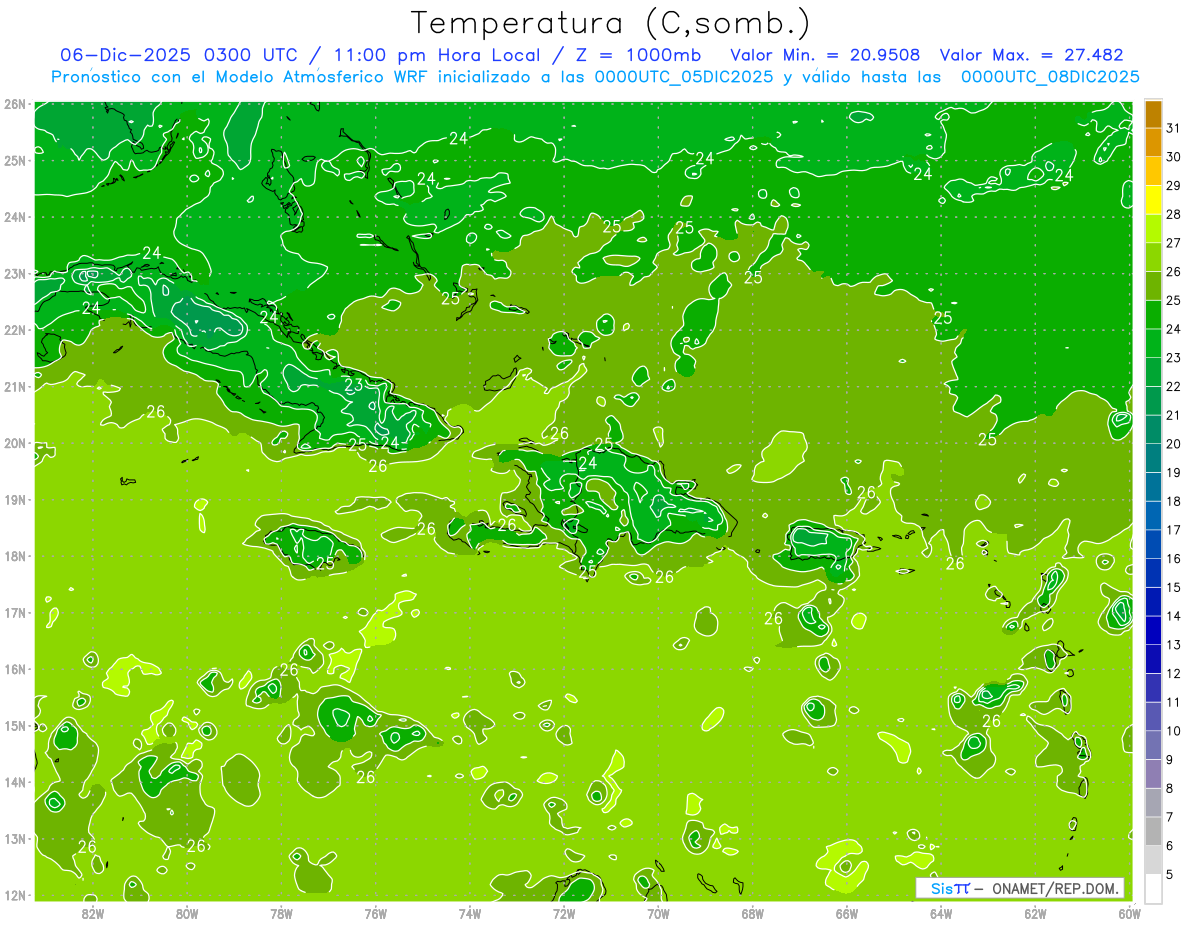Pick the teal swatch between 19 and 20

1153,458
